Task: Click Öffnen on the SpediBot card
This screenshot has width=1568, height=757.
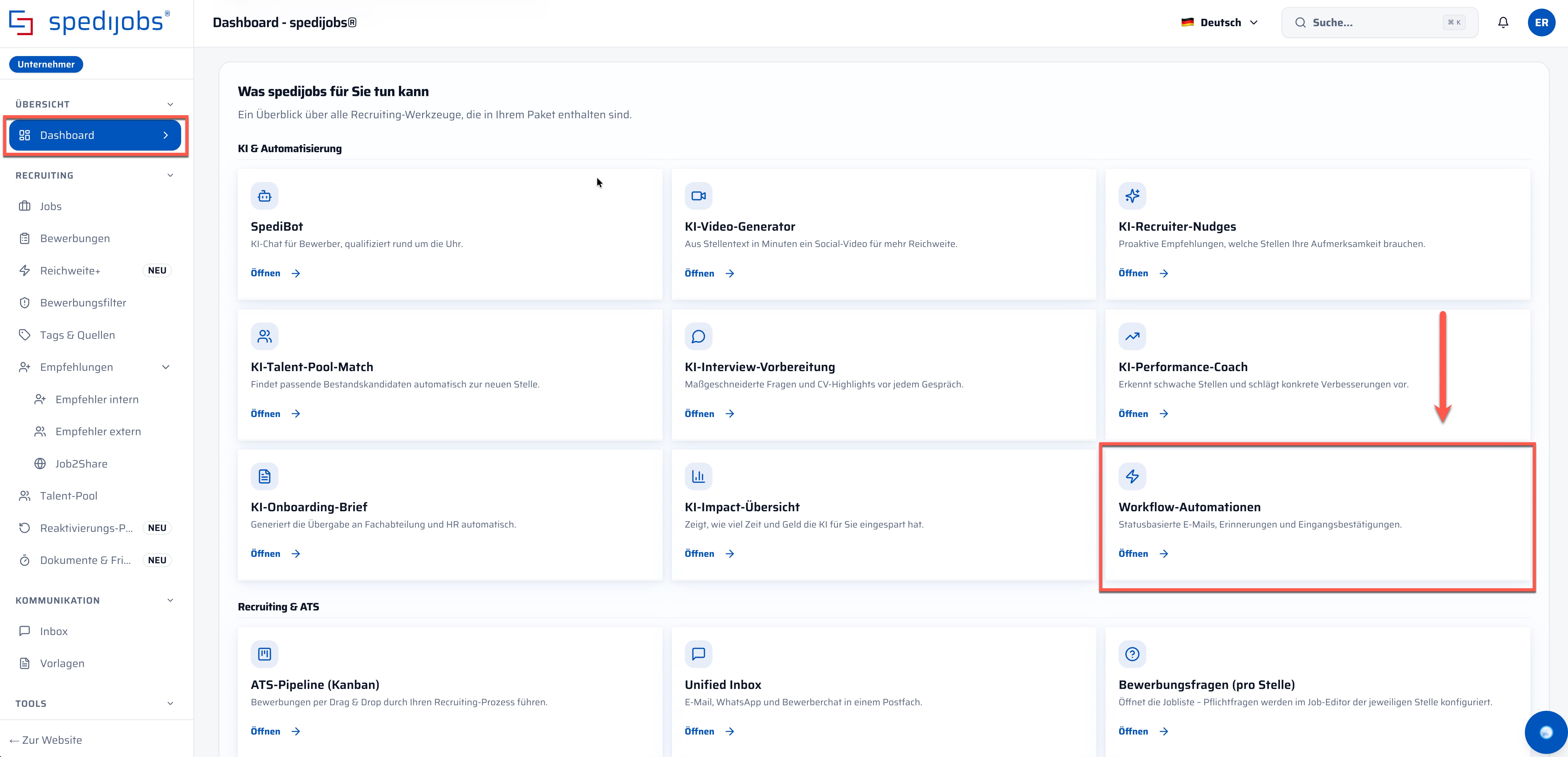Action: 276,273
